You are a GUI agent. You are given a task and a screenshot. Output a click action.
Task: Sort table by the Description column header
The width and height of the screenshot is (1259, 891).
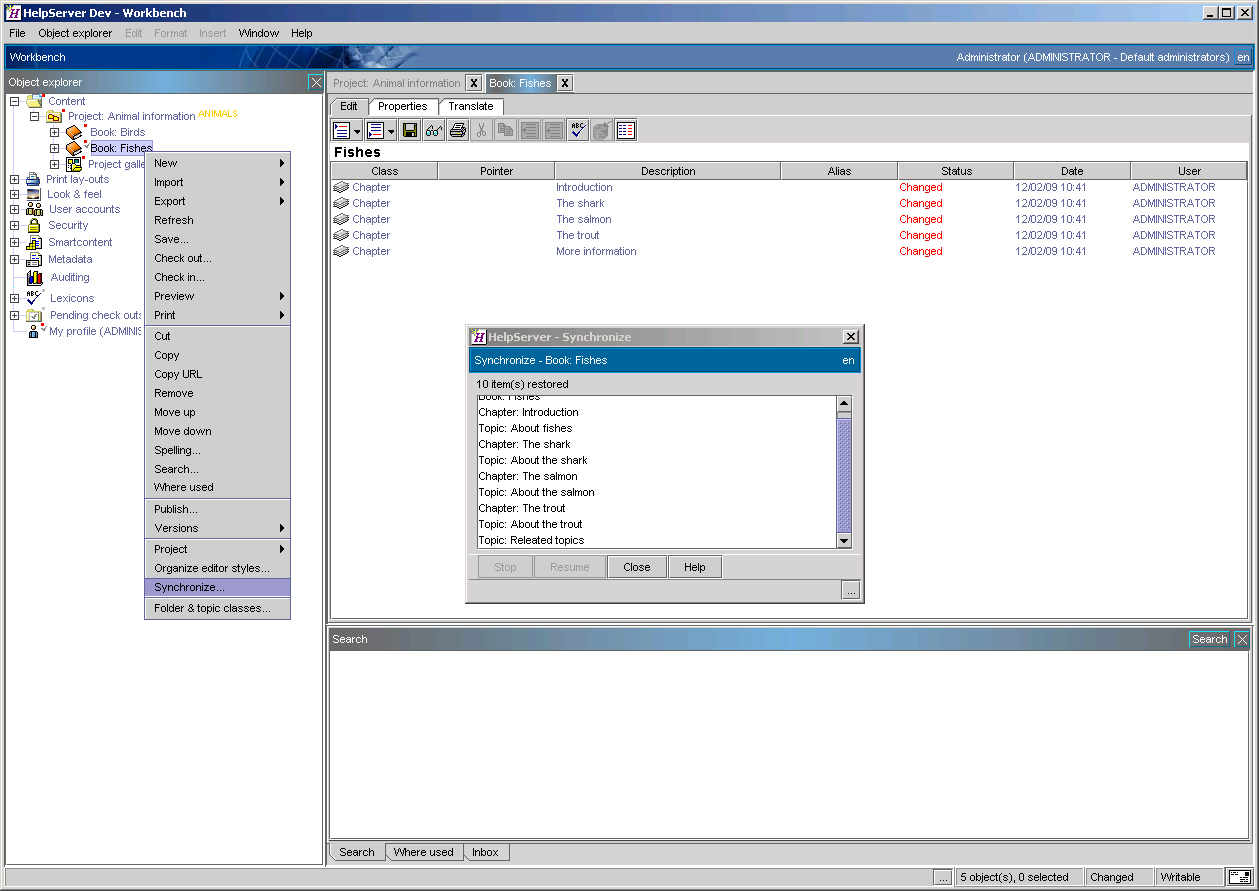(668, 171)
